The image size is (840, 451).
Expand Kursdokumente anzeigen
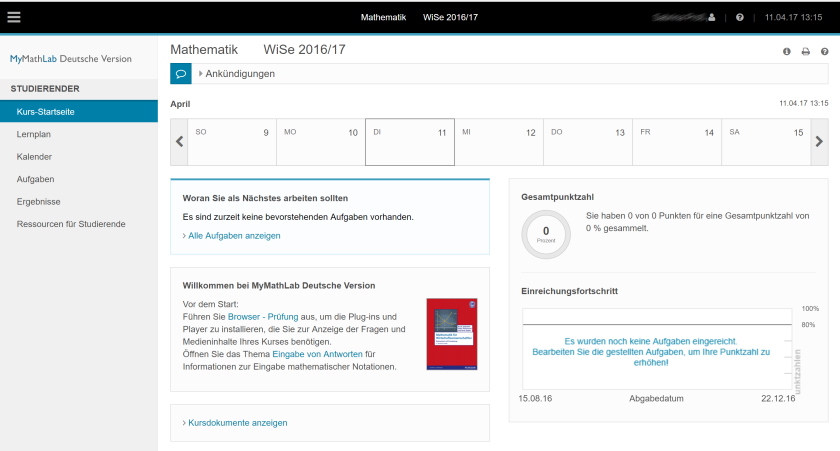coord(237,423)
